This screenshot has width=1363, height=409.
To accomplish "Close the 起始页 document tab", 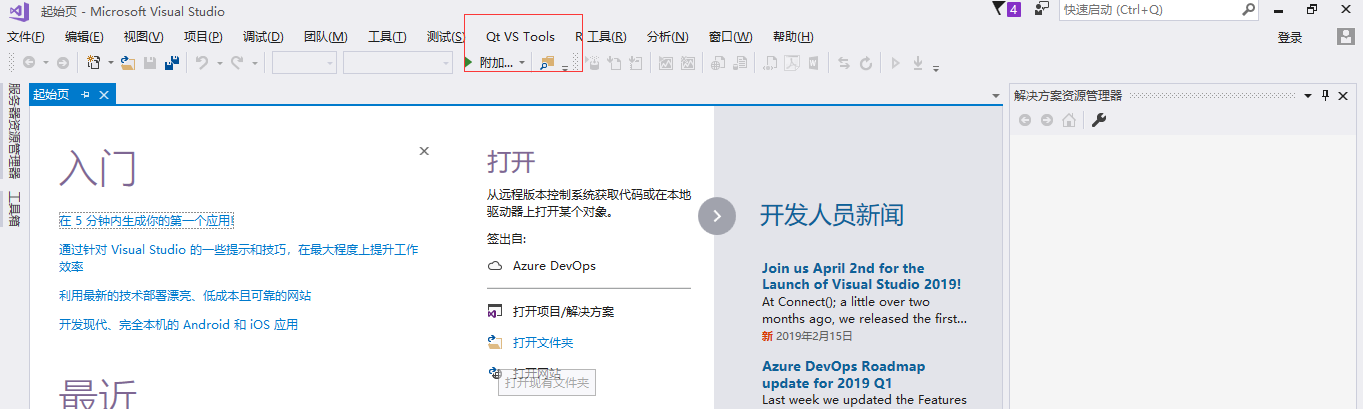I will (104, 94).
